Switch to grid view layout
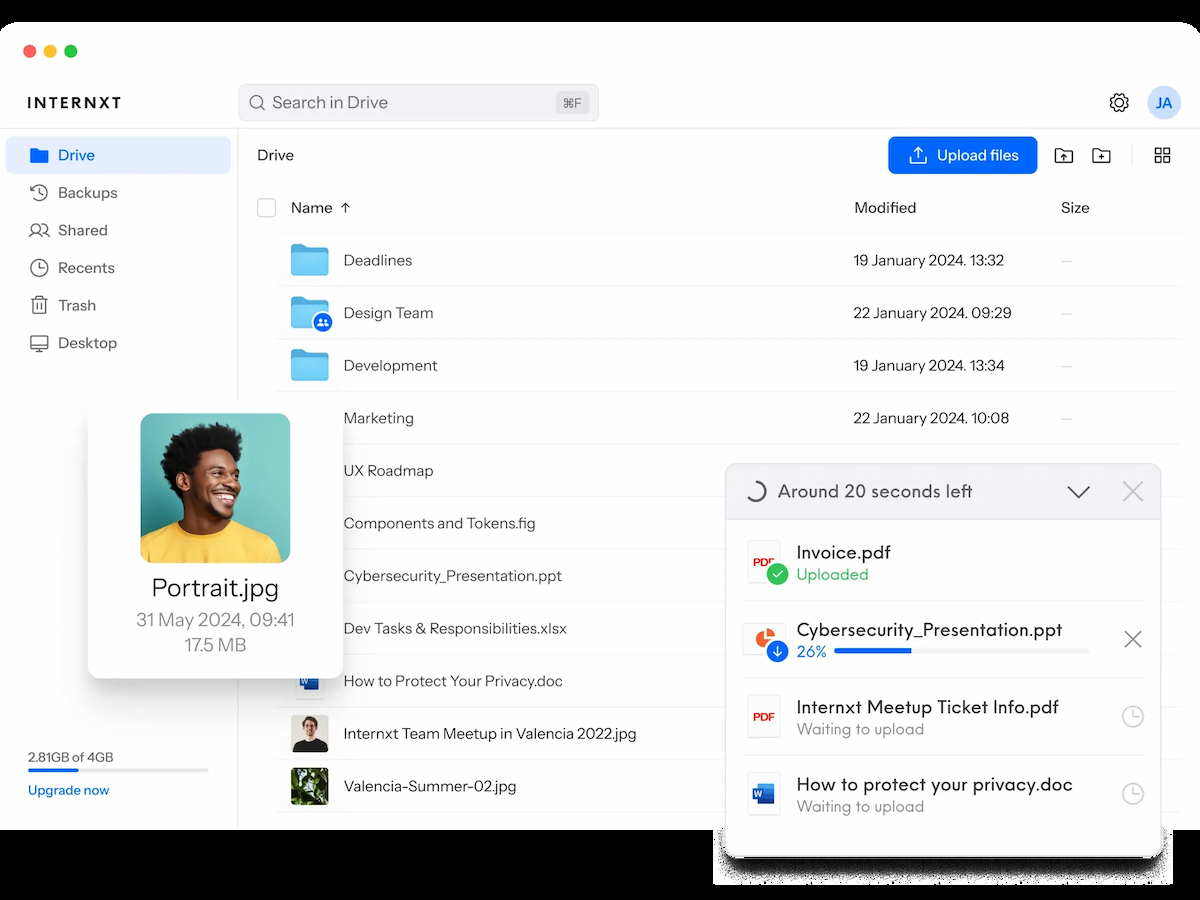1200x900 pixels. [1162, 156]
